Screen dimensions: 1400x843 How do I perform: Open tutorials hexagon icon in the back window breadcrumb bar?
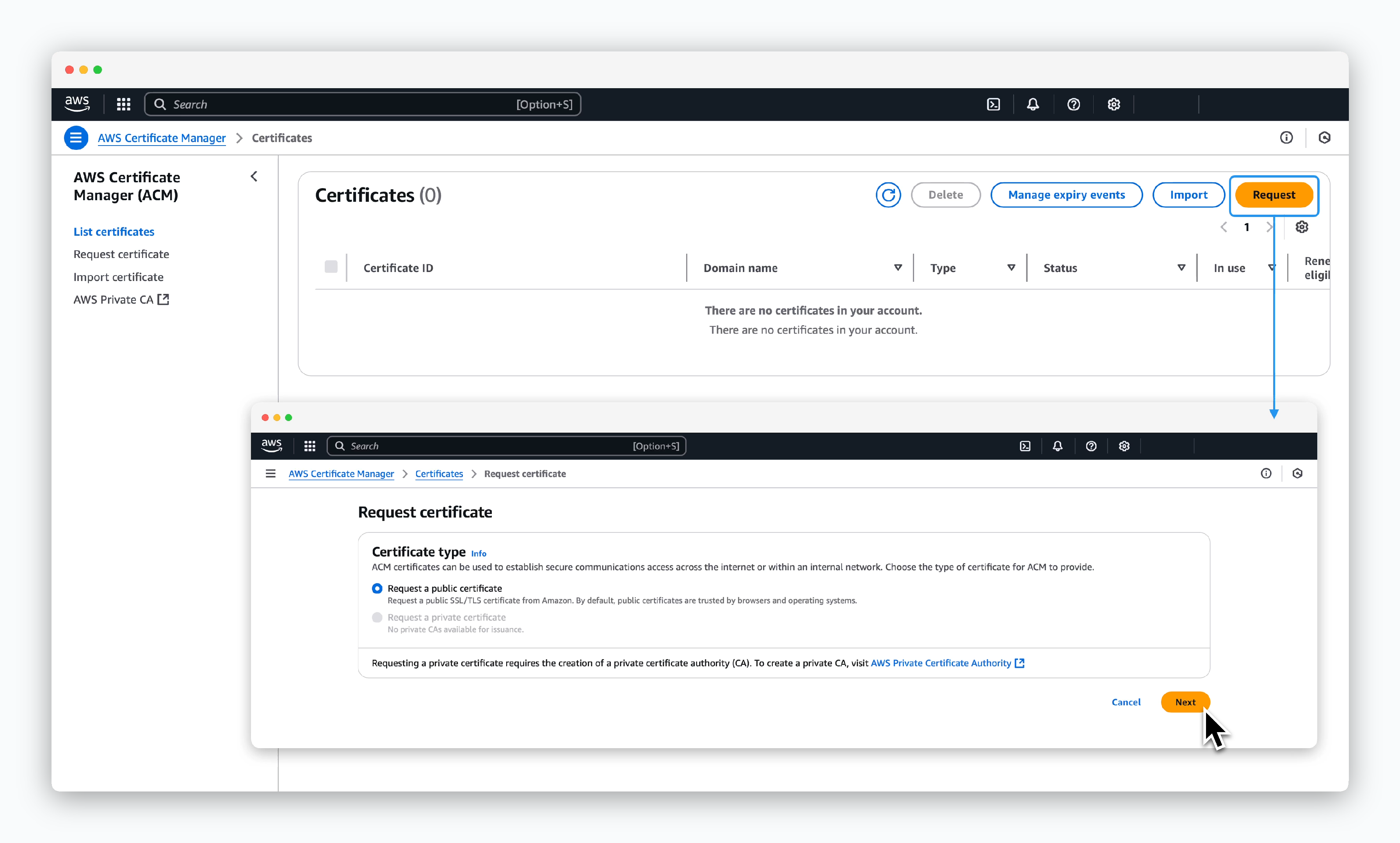point(1324,137)
